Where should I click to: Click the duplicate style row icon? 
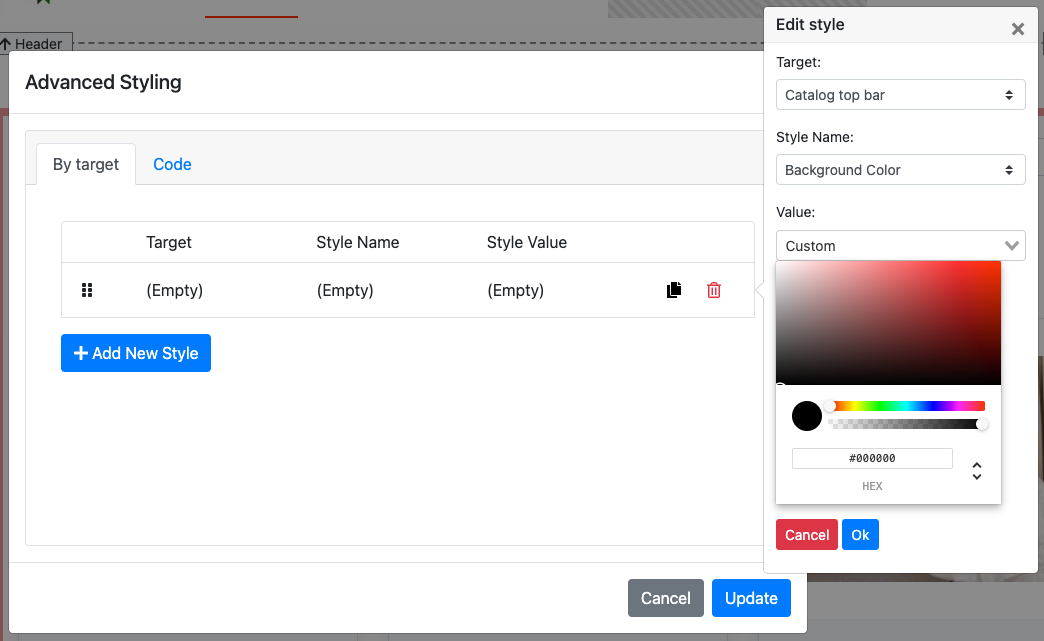[674, 290]
